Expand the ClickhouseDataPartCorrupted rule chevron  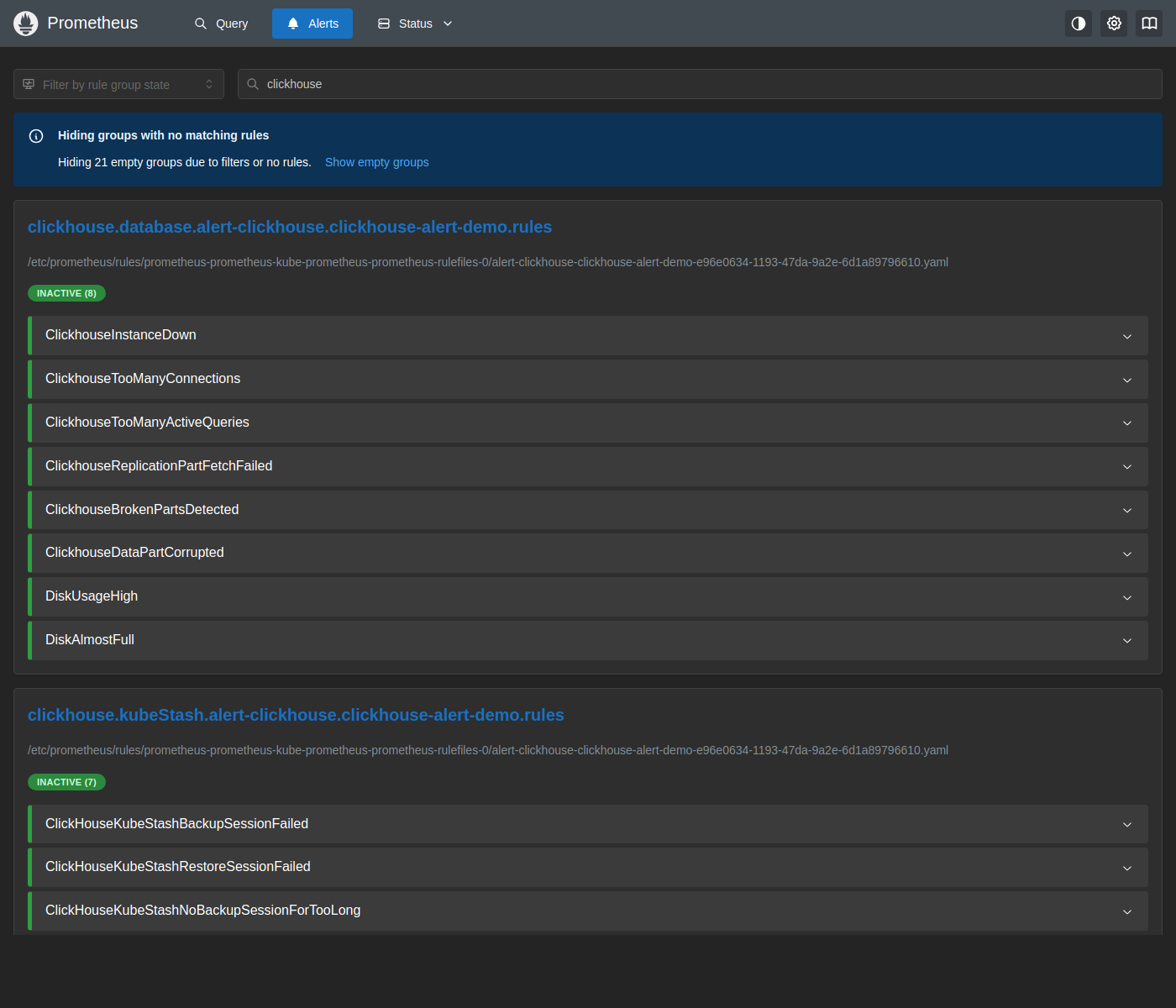pyautogui.click(x=1127, y=554)
